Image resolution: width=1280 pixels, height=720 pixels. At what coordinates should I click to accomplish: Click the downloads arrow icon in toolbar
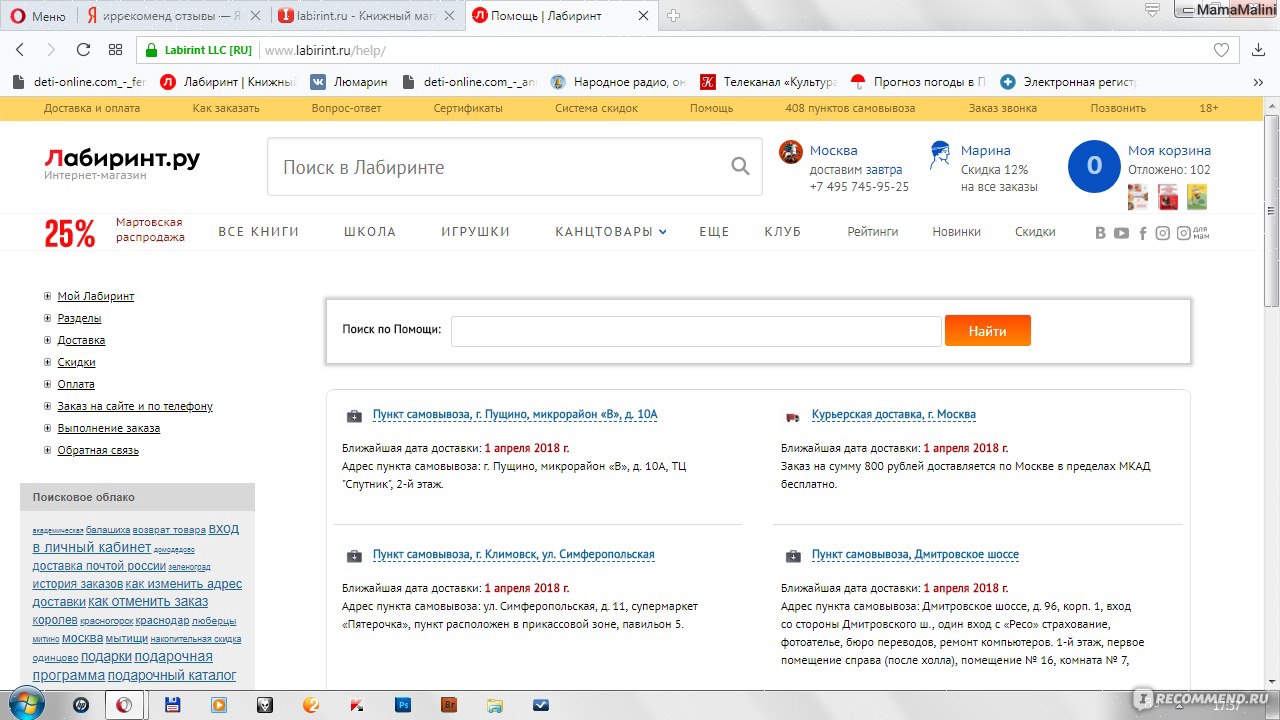[x=1259, y=50]
